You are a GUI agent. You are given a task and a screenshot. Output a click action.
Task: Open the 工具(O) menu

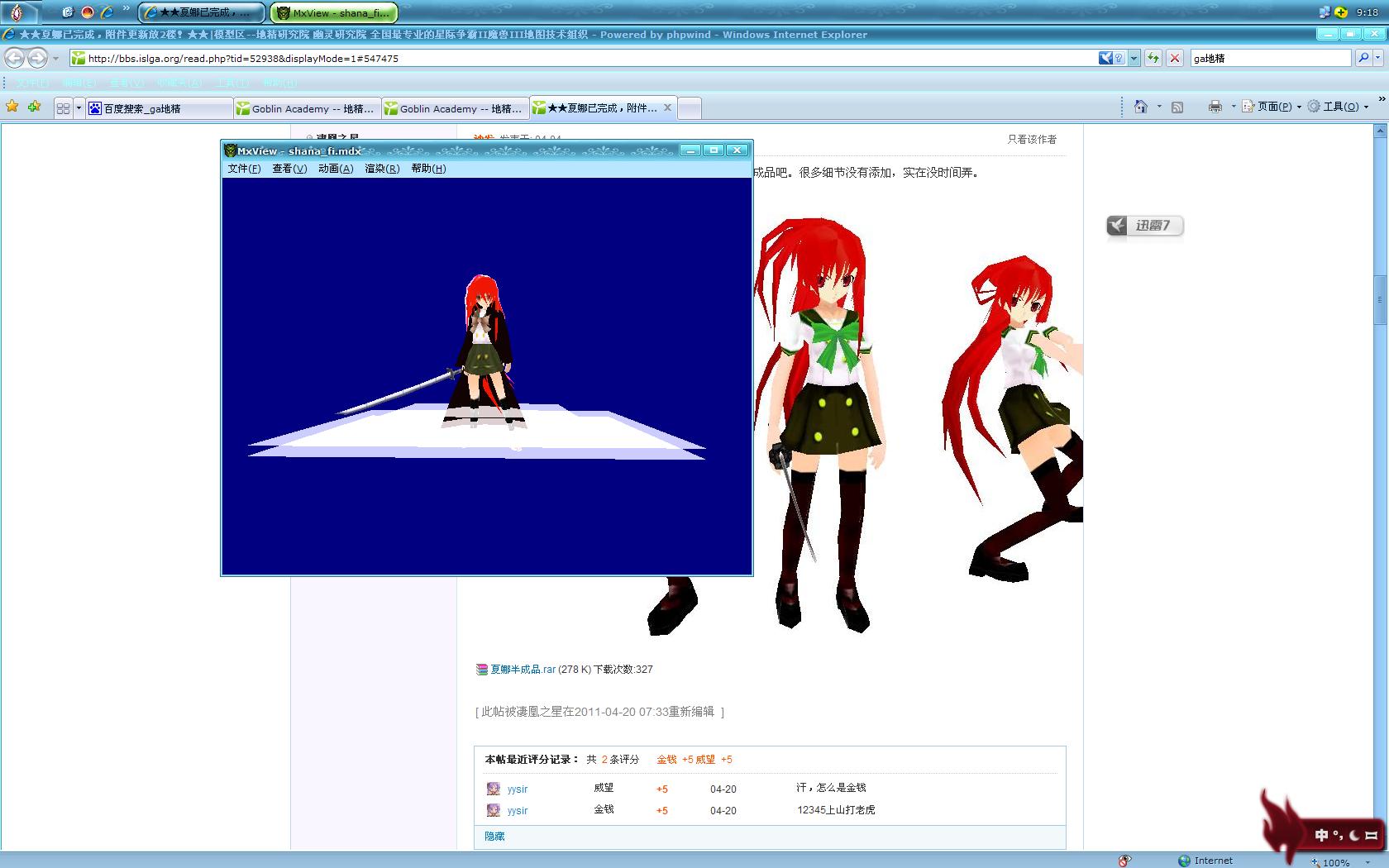click(x=1337, y=107)
